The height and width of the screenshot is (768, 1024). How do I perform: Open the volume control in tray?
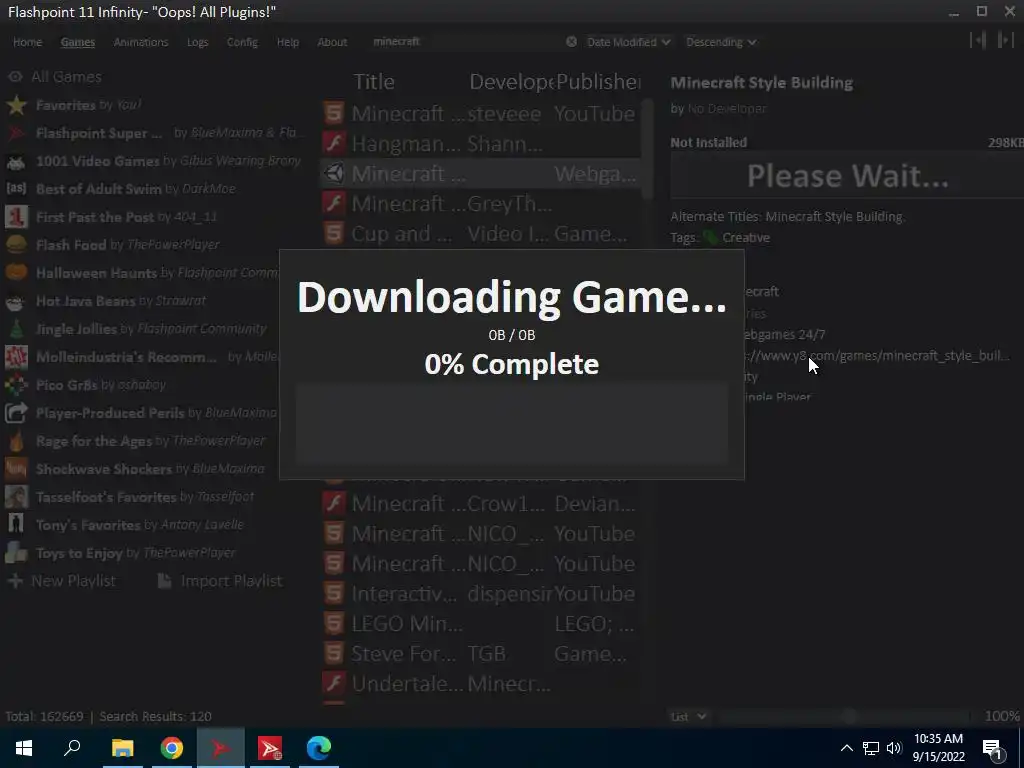(x=895, y=748)
